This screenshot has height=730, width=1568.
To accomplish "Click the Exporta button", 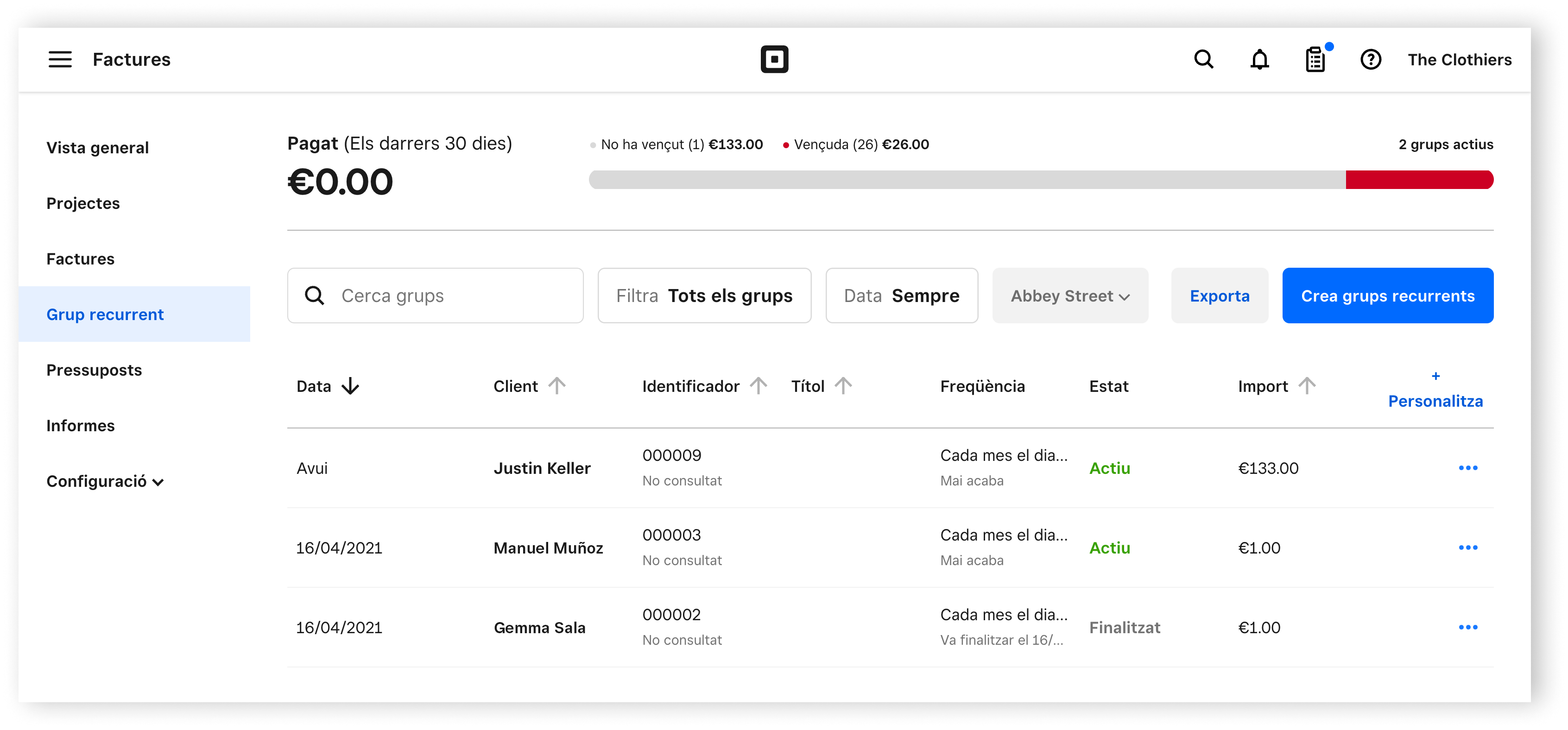I will [x=1219, y=296].
